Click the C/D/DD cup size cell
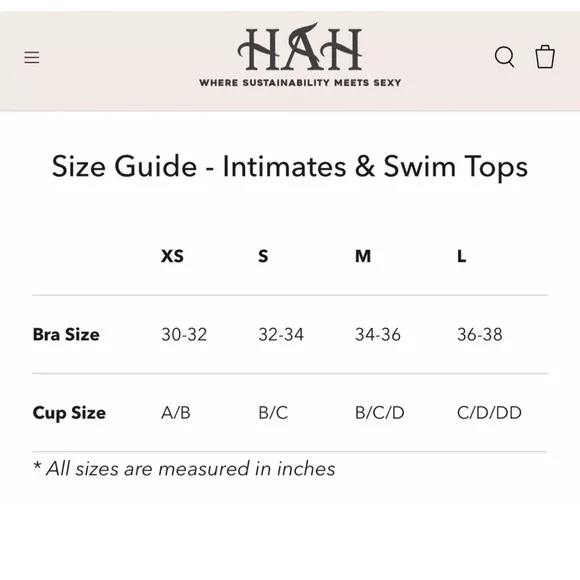580x580 pixels. 489,413
